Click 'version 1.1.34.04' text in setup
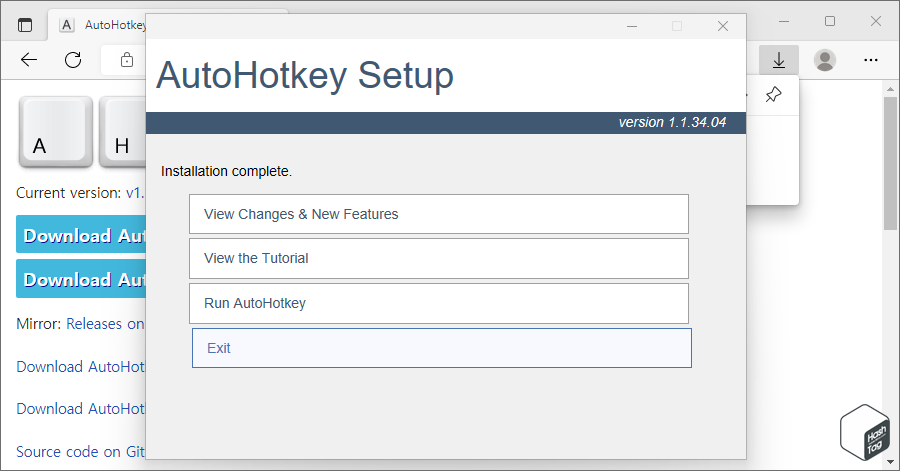This screenshot has height=471, width=900. coord(672,122)
